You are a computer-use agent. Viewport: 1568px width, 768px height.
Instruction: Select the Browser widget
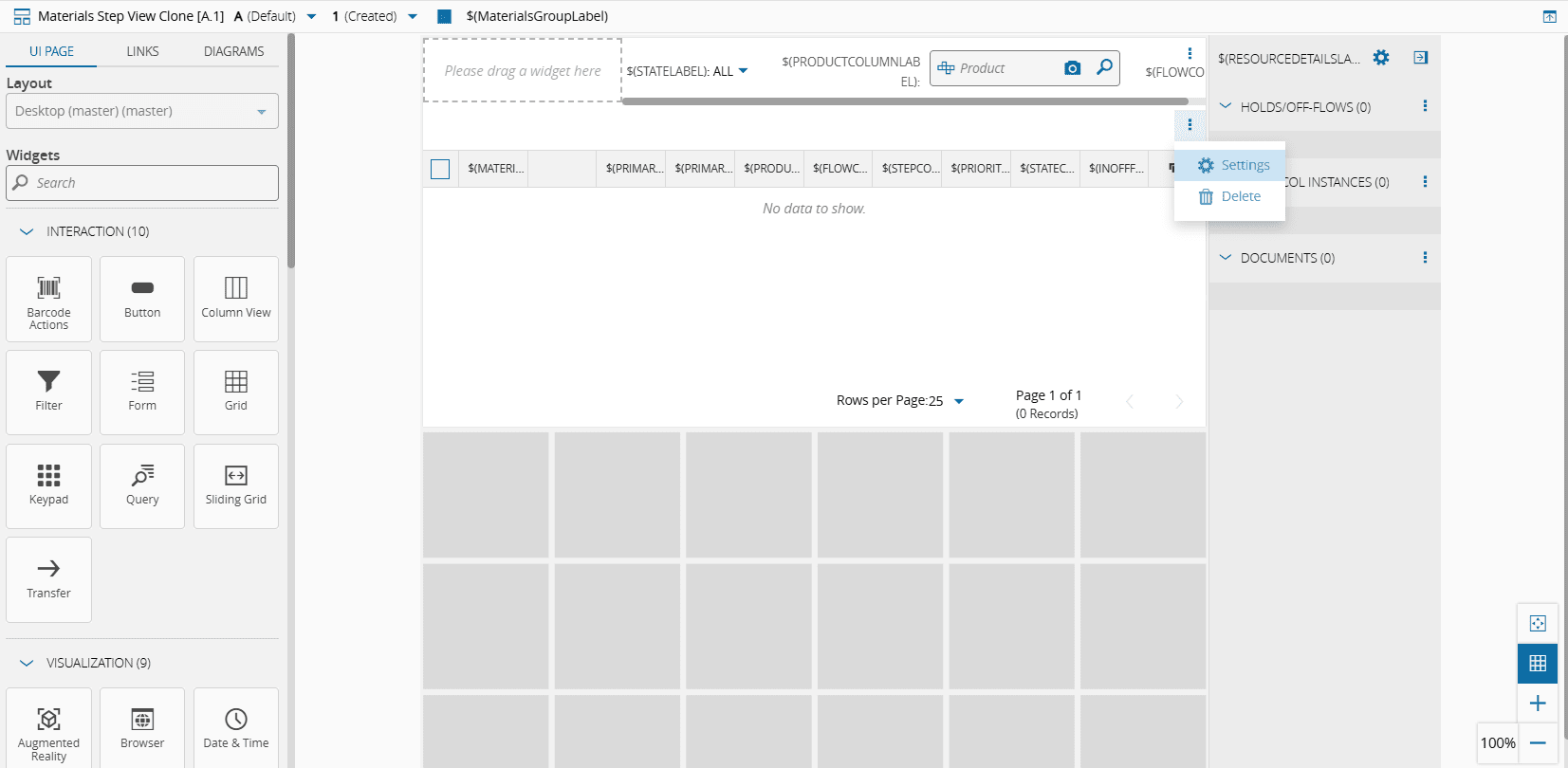tap(142, 728)
